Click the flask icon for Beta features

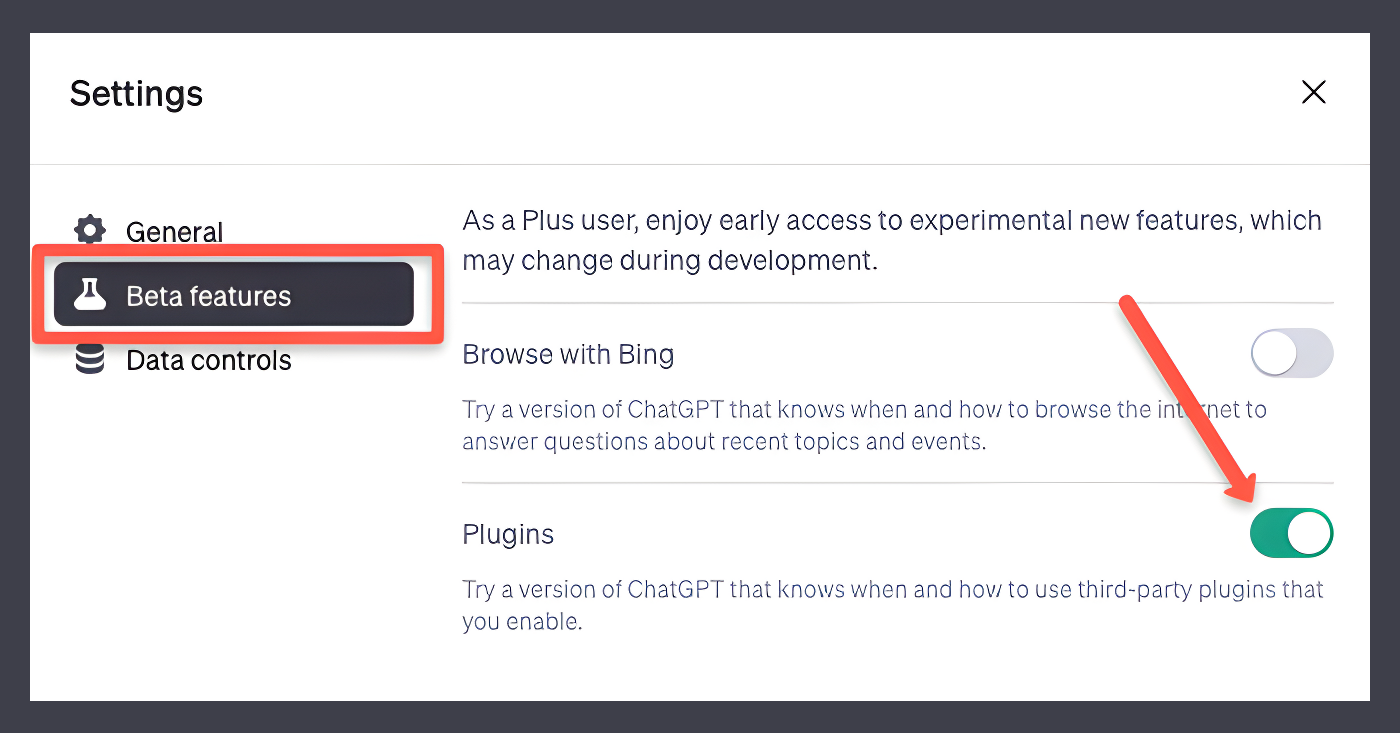pos(90,295)
